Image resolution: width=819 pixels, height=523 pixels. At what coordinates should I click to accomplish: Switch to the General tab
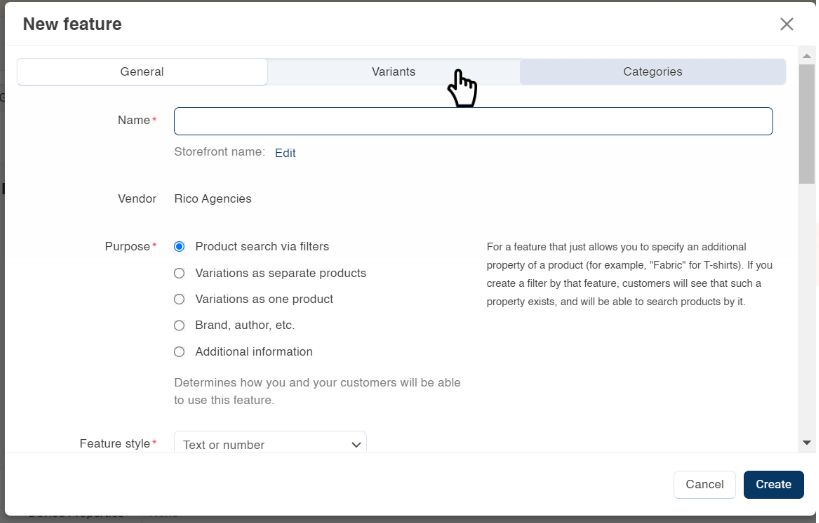(142, 72)
